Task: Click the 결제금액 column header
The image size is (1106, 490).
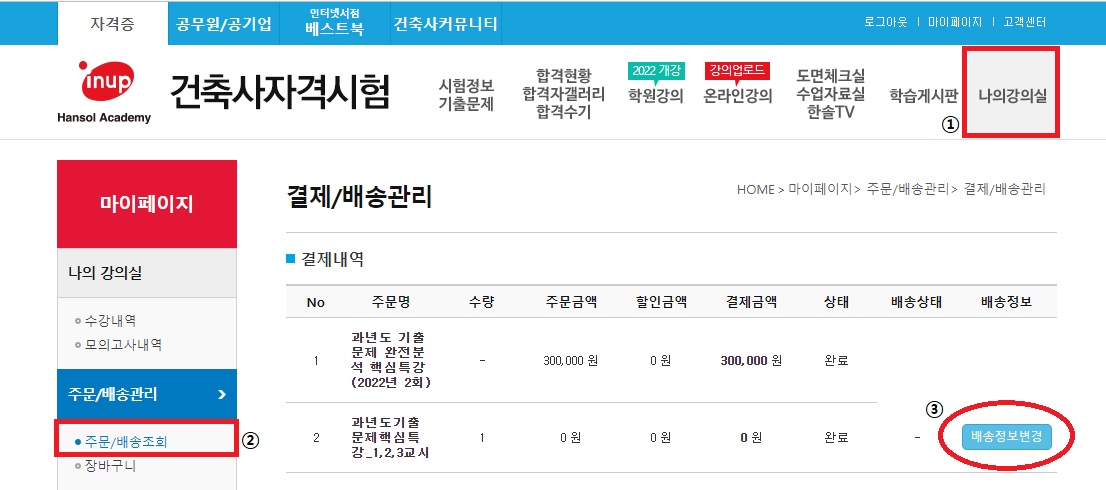Action: tap(751, 302)
